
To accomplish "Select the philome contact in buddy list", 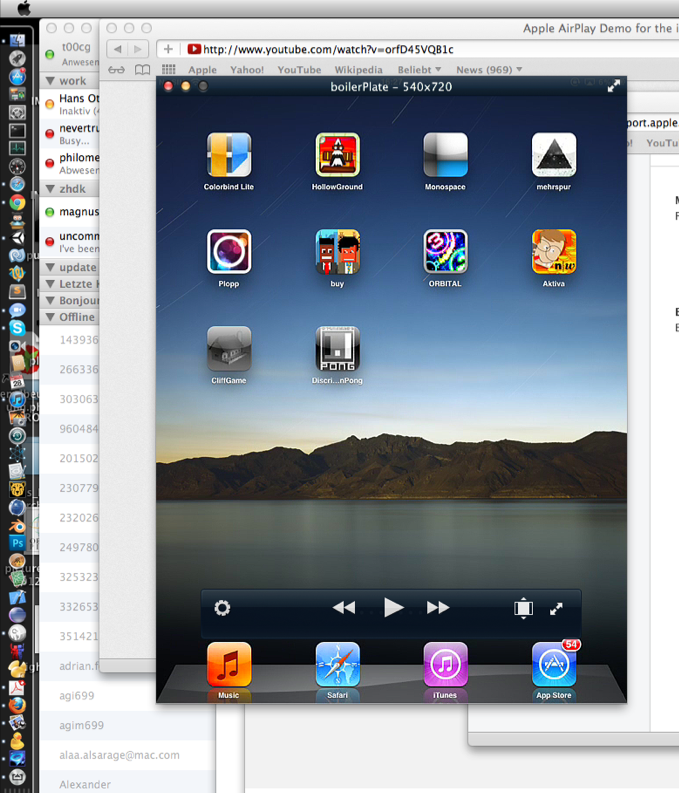I will (69, 163).
